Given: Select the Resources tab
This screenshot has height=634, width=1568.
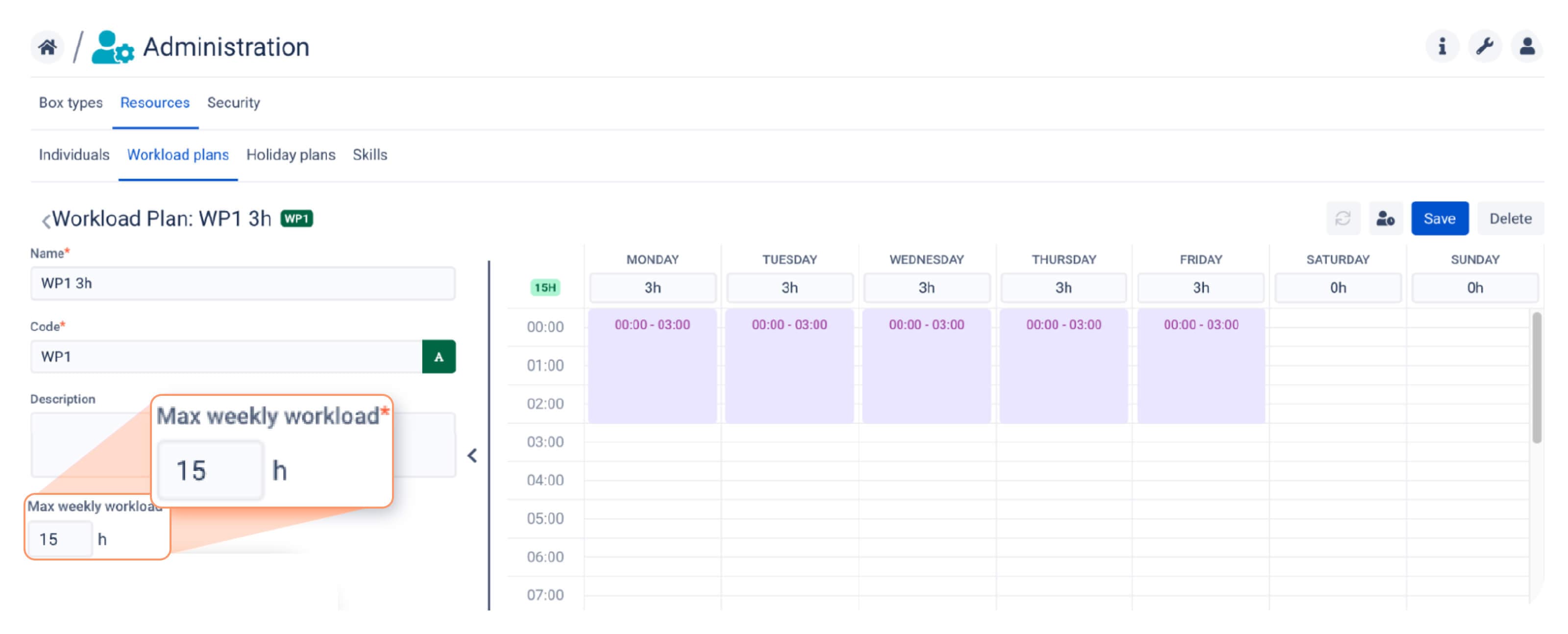Looking at the screenshot, I should (155, 103).
